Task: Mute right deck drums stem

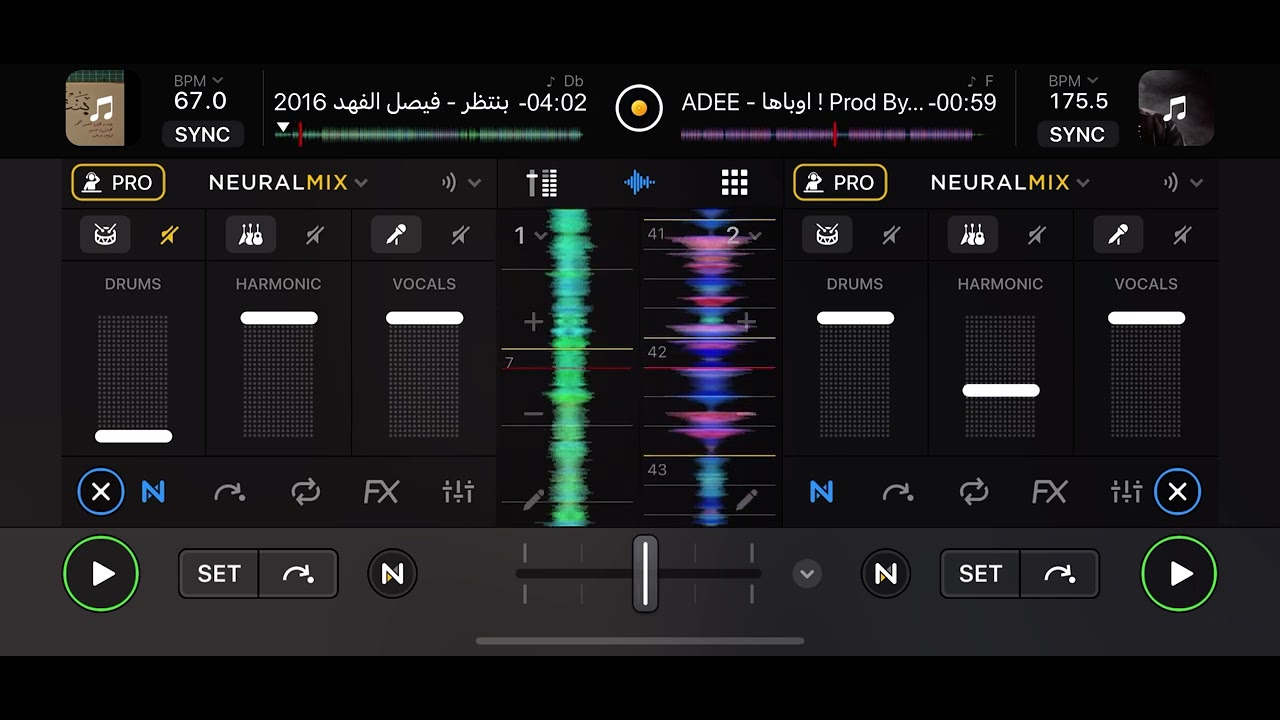Action: pos(891,235)
